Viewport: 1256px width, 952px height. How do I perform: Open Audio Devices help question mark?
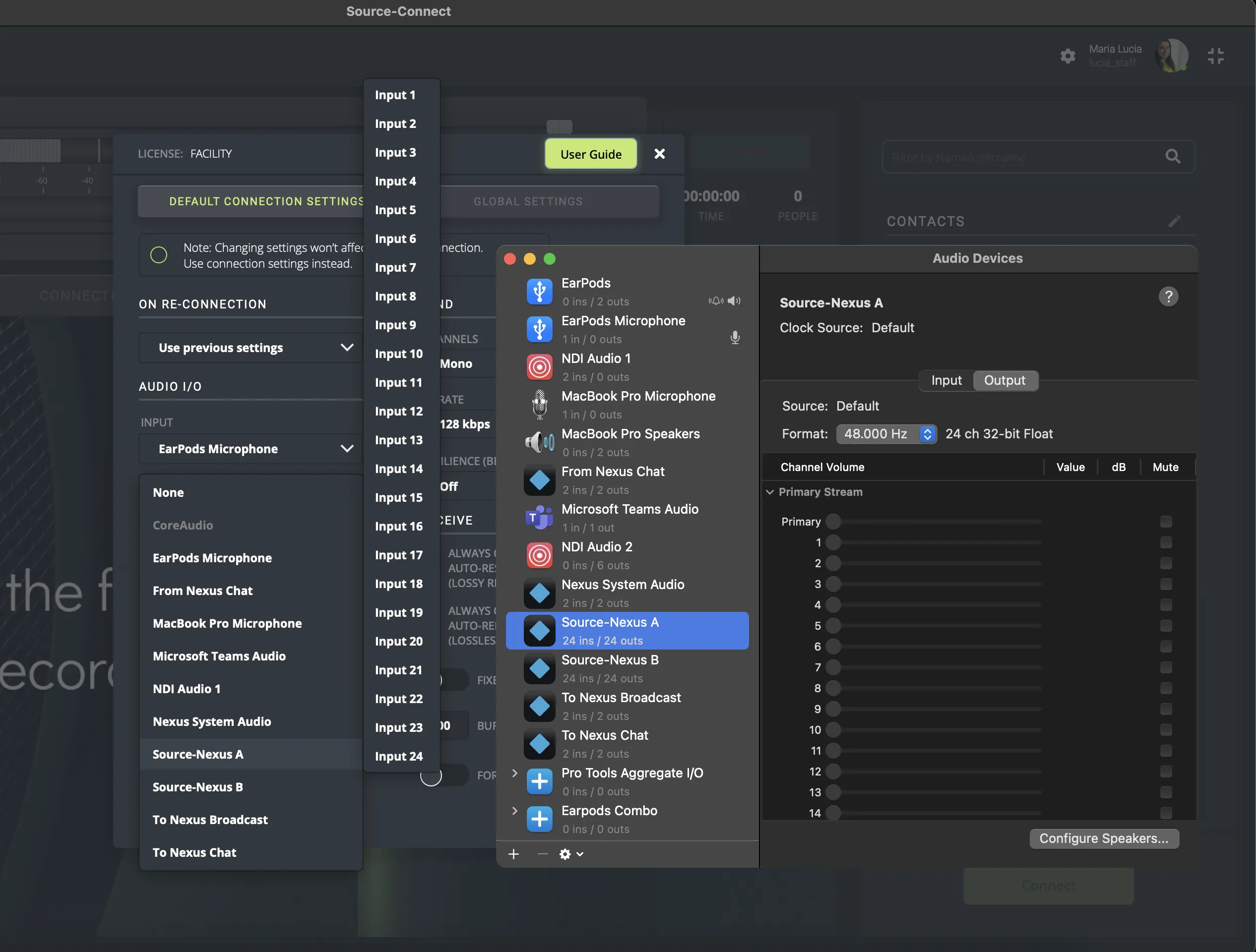(1168, 297)
